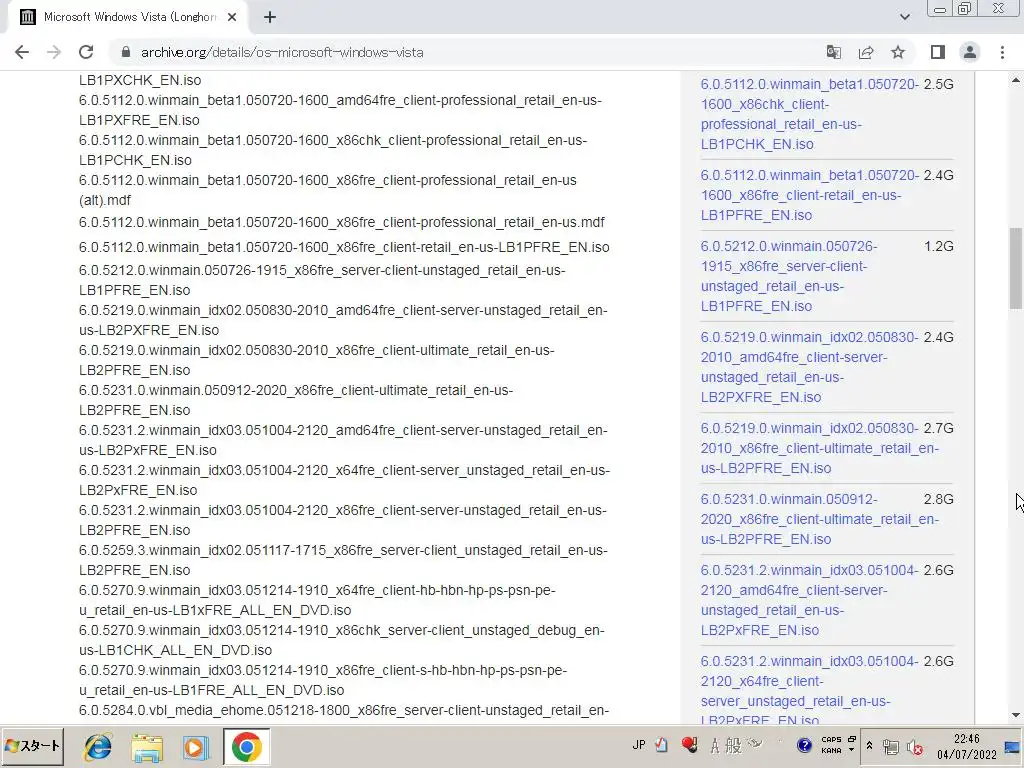Open IME help question mark icon

[804, 745]
